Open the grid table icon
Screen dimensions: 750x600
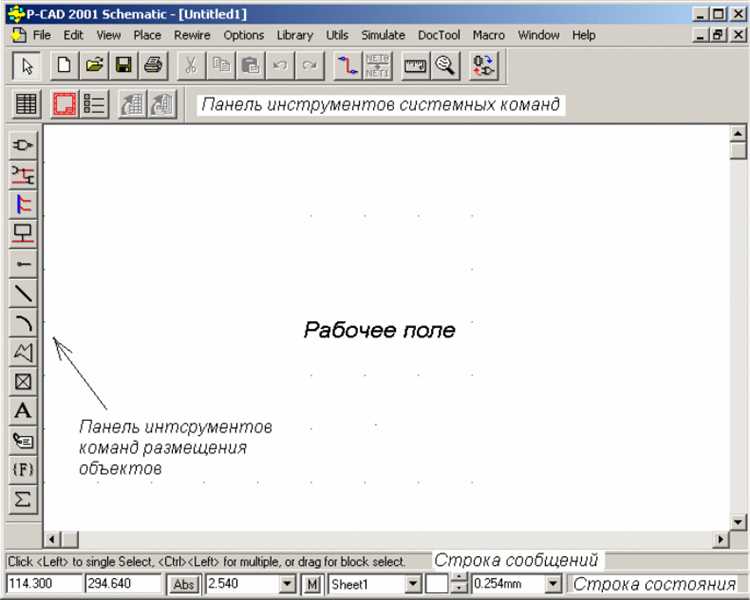26,104
